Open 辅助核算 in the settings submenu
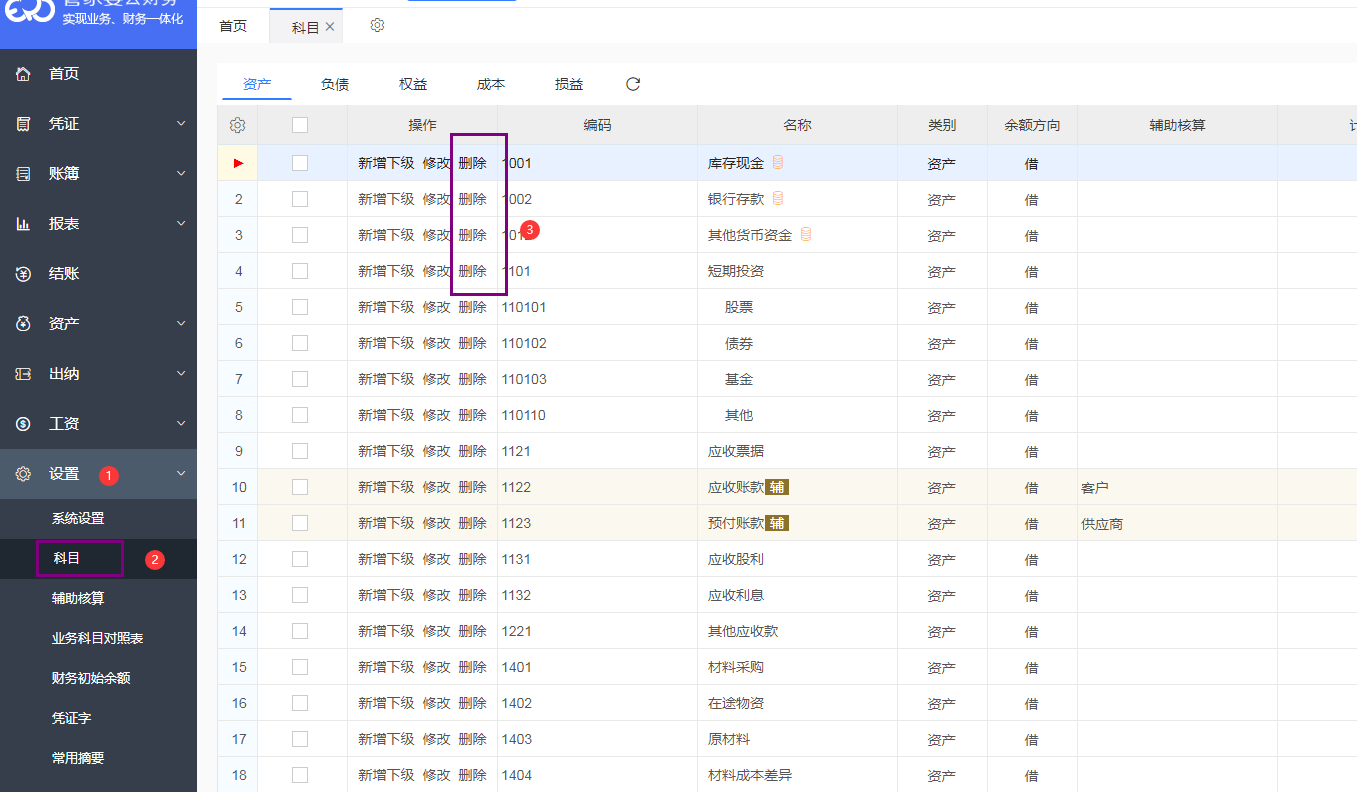This screenshot has width=1357, height=792. pyautogui.click(x=78, y=598)
